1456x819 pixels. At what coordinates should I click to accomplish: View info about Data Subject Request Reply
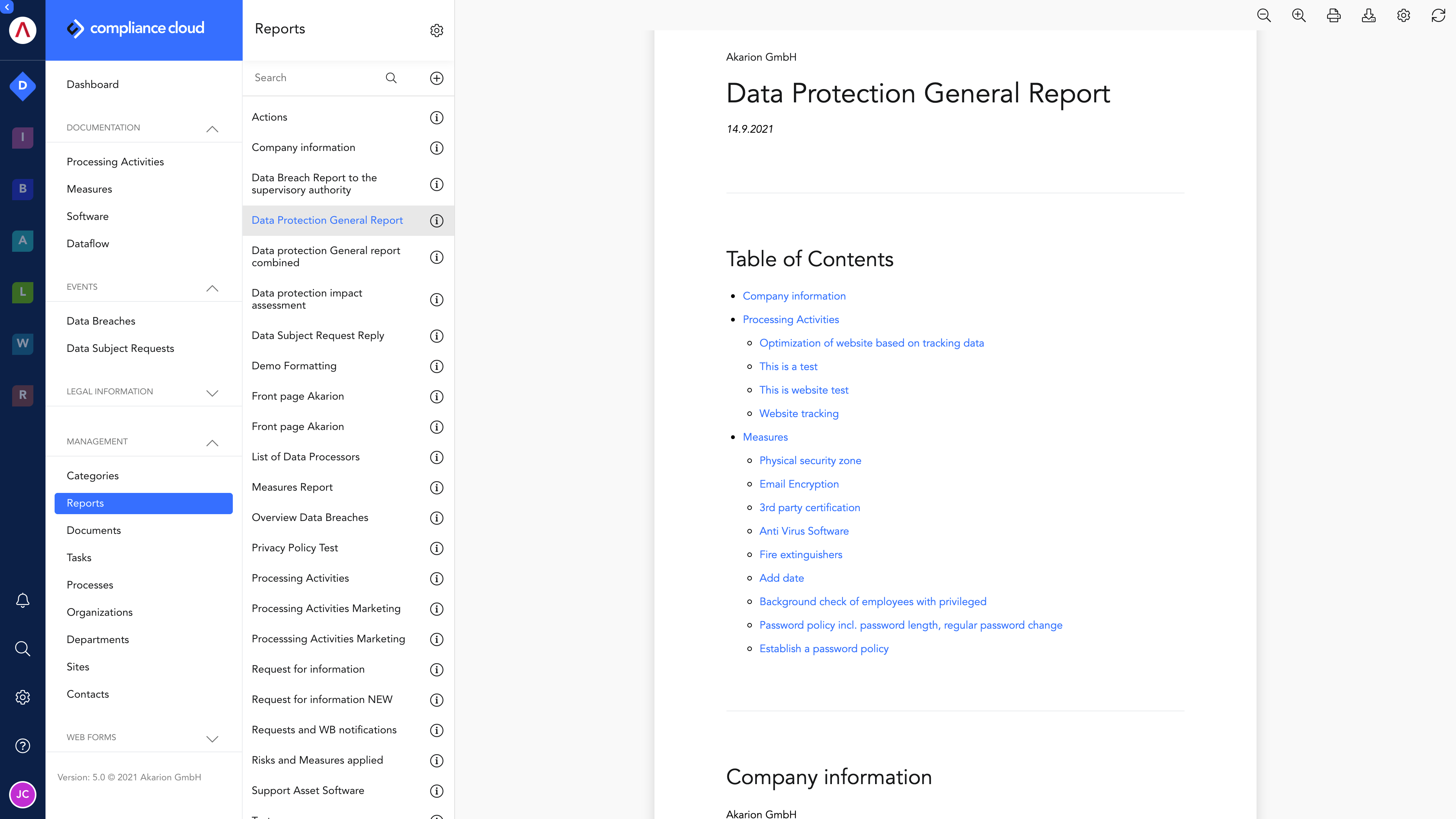click(436, 336)
